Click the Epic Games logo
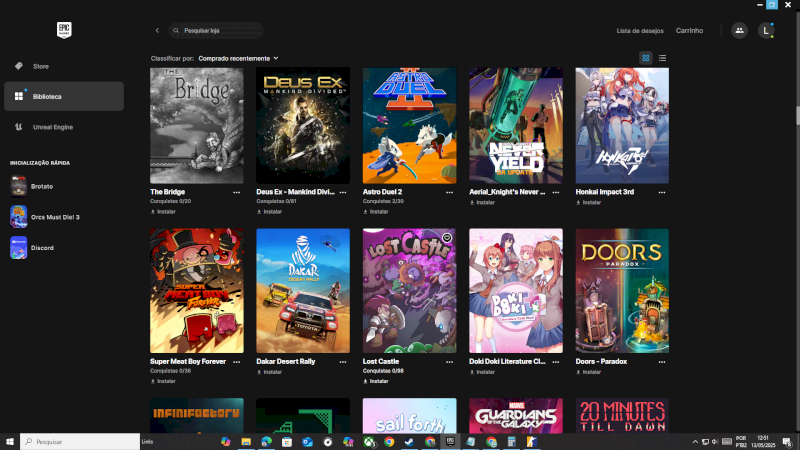The height and width of the screenshot is (450, 800). (x=64, y=30)
